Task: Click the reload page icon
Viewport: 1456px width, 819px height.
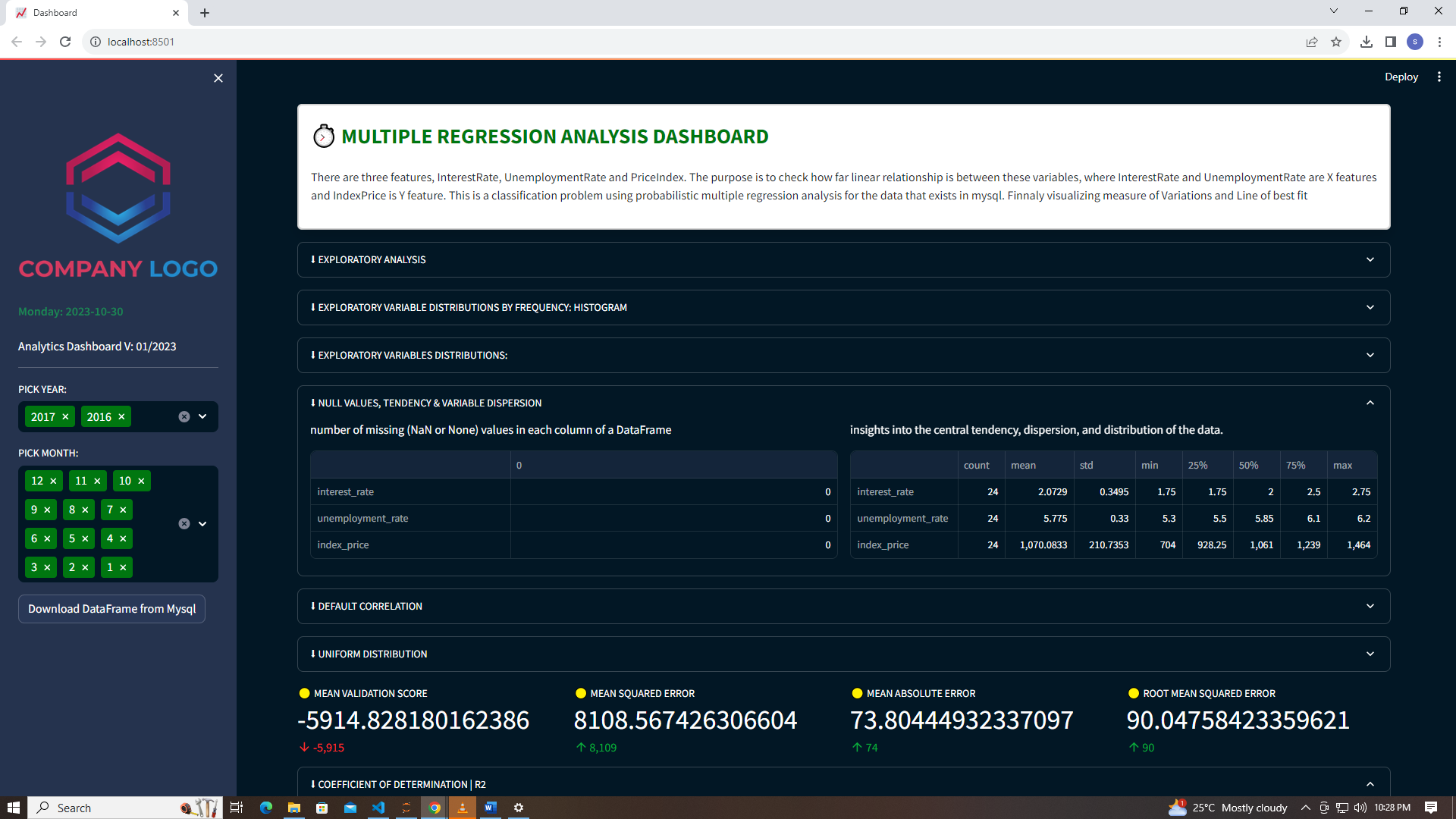Action: (65, 42)
